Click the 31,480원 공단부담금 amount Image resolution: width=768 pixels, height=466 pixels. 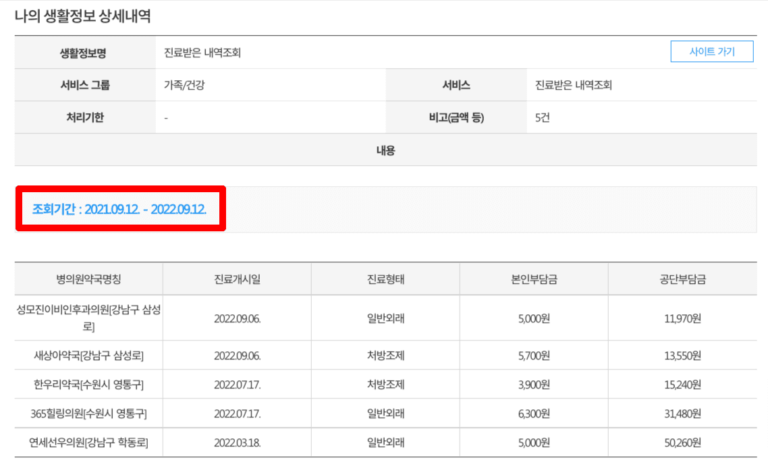tap(682, 413)
